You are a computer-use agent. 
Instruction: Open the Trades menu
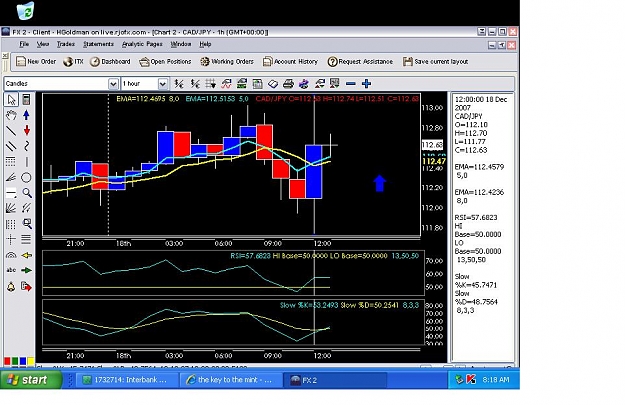[66, 44]
